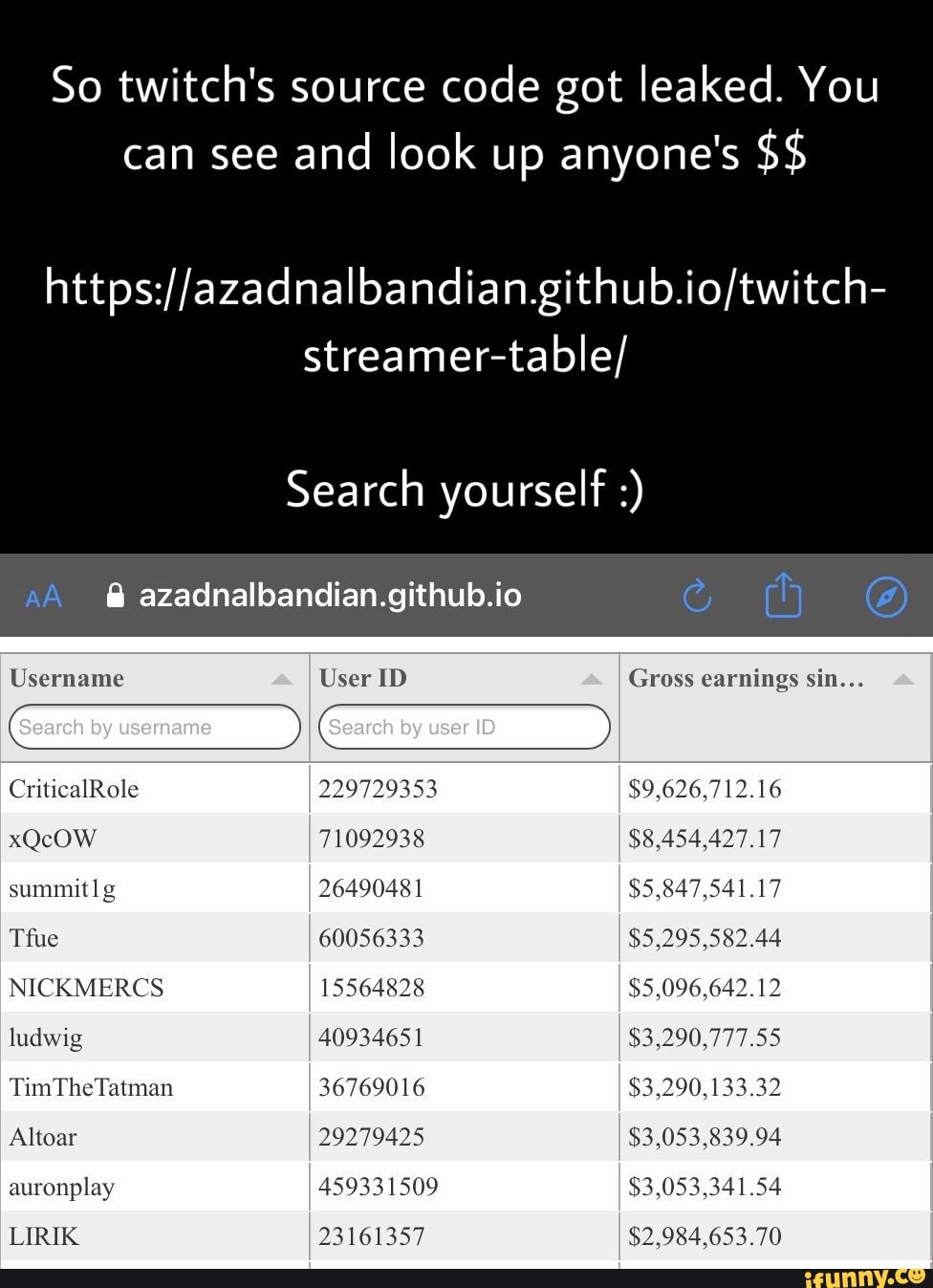
Task: Open the share sheet icon
Action: tap(784, 594)
